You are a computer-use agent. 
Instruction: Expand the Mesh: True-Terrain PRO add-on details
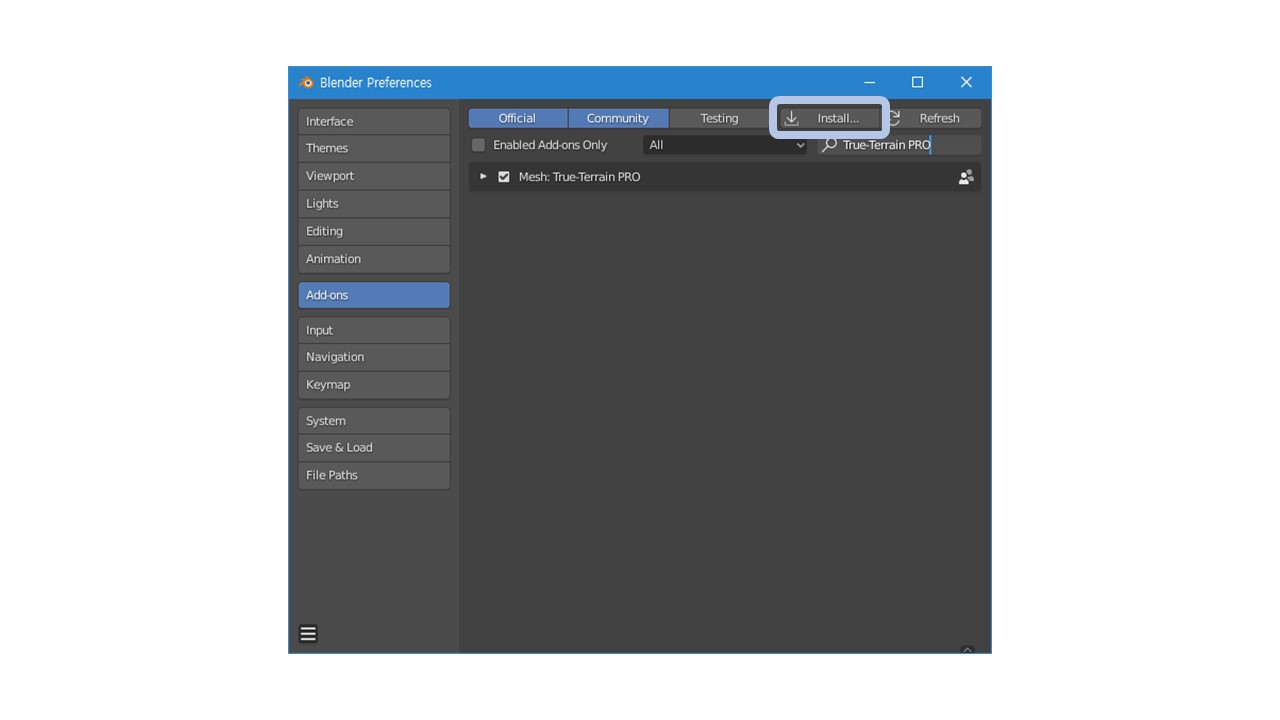(483, 177)
